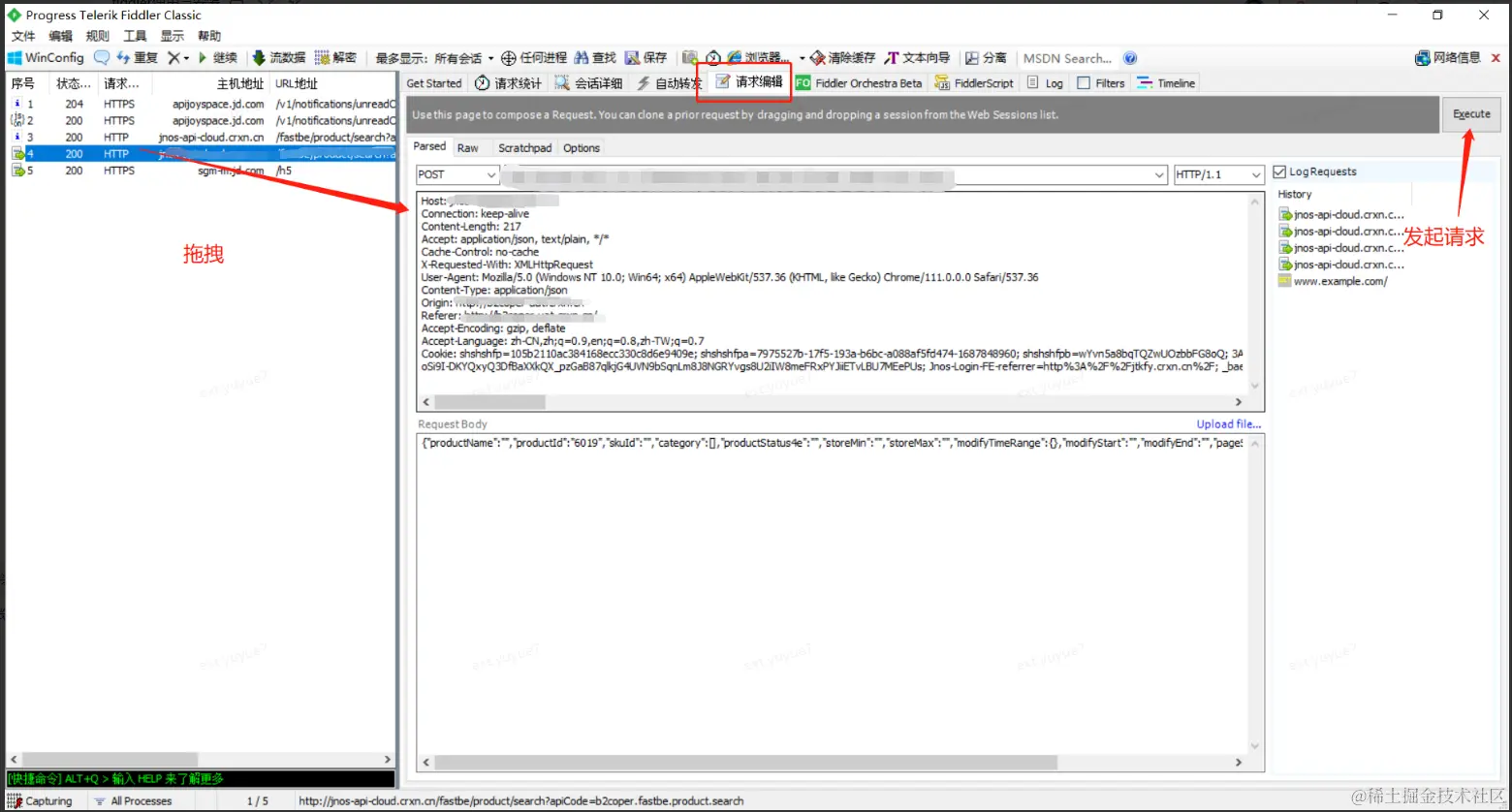
Task: Select session 5 with /h5 URL
Action: click(201, 170)
